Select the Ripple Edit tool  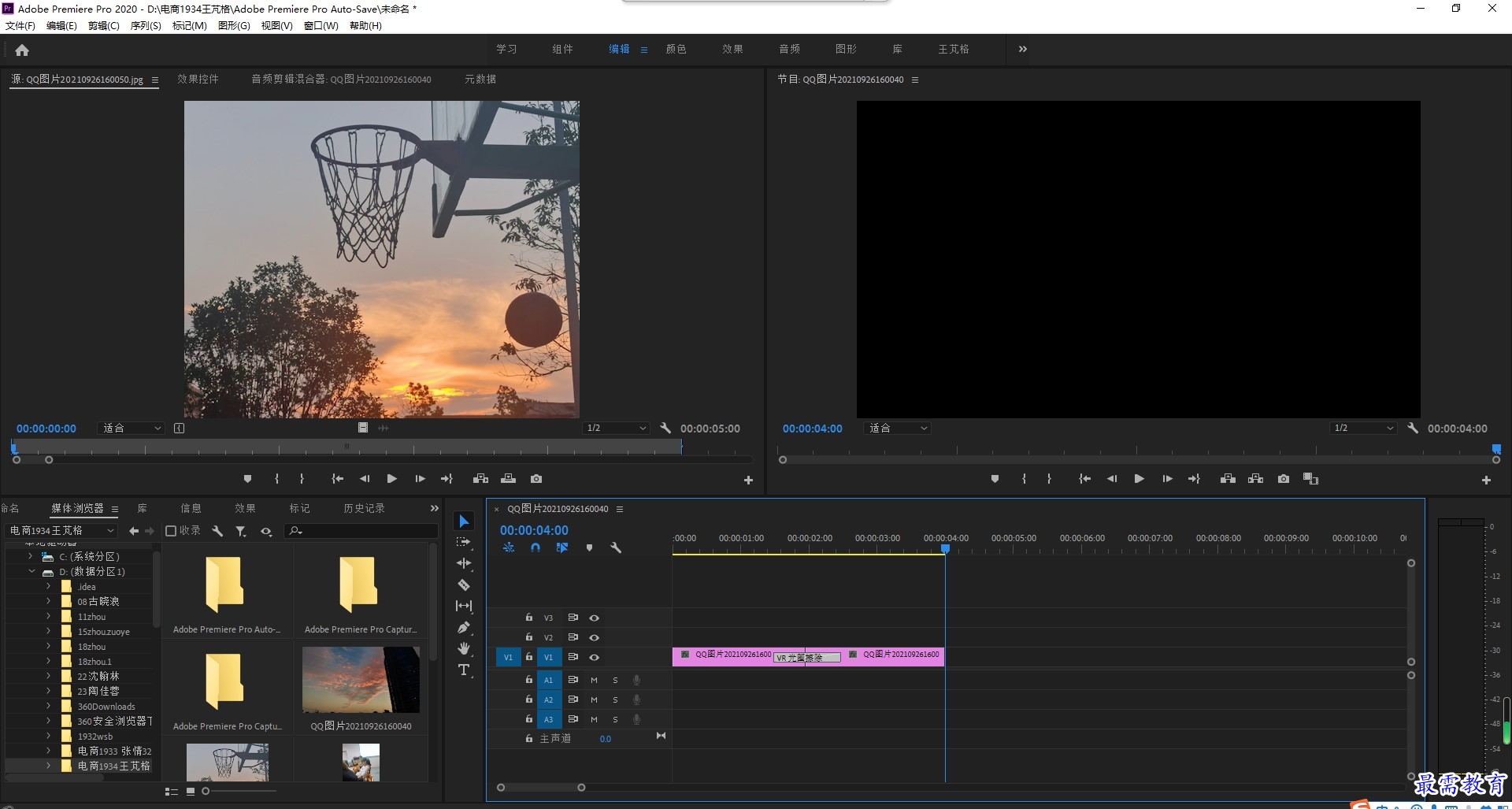pos(464,563)
